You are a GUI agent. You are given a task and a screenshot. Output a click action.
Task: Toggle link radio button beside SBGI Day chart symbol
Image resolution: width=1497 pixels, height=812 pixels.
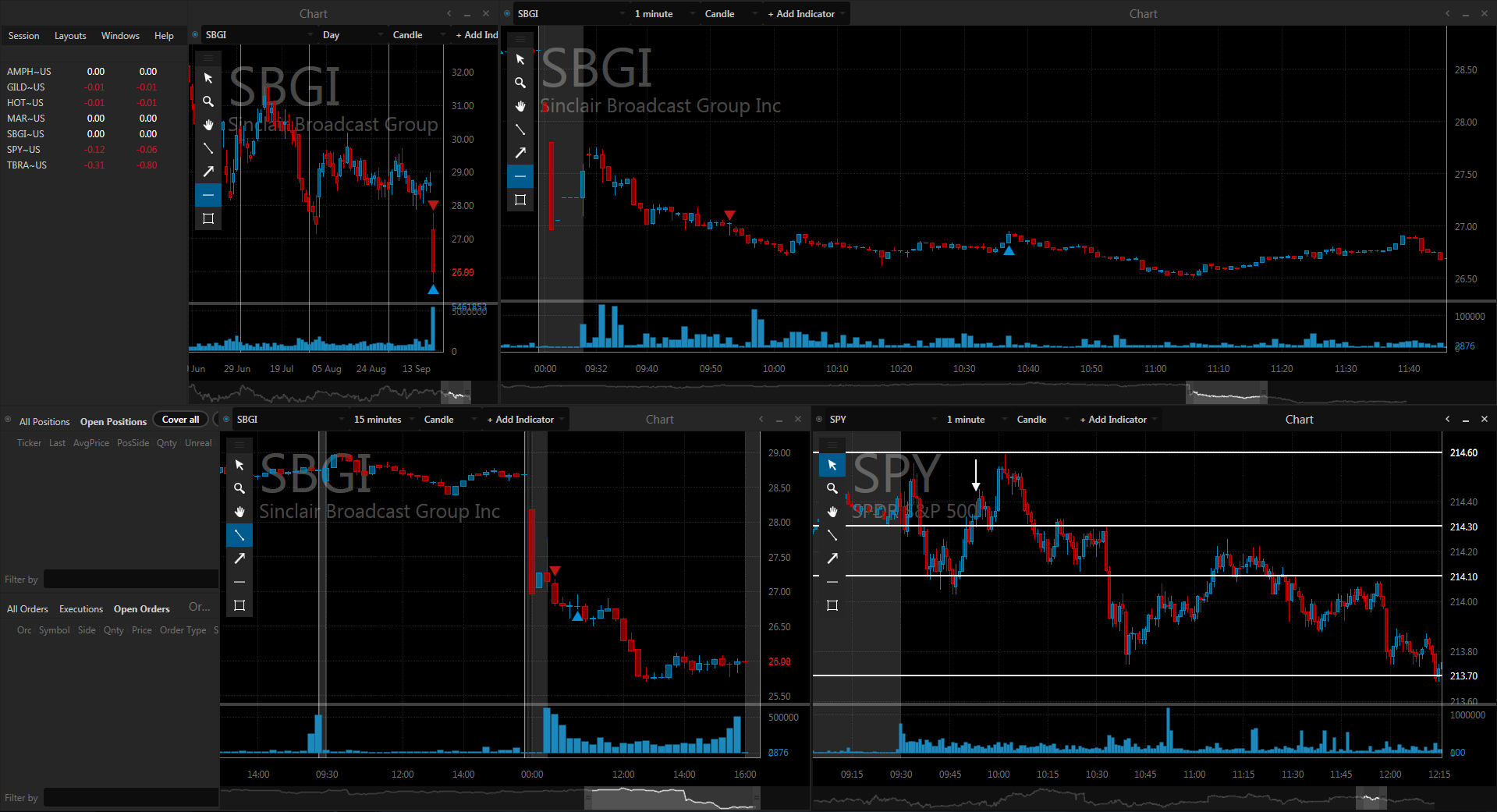point(195,34)
